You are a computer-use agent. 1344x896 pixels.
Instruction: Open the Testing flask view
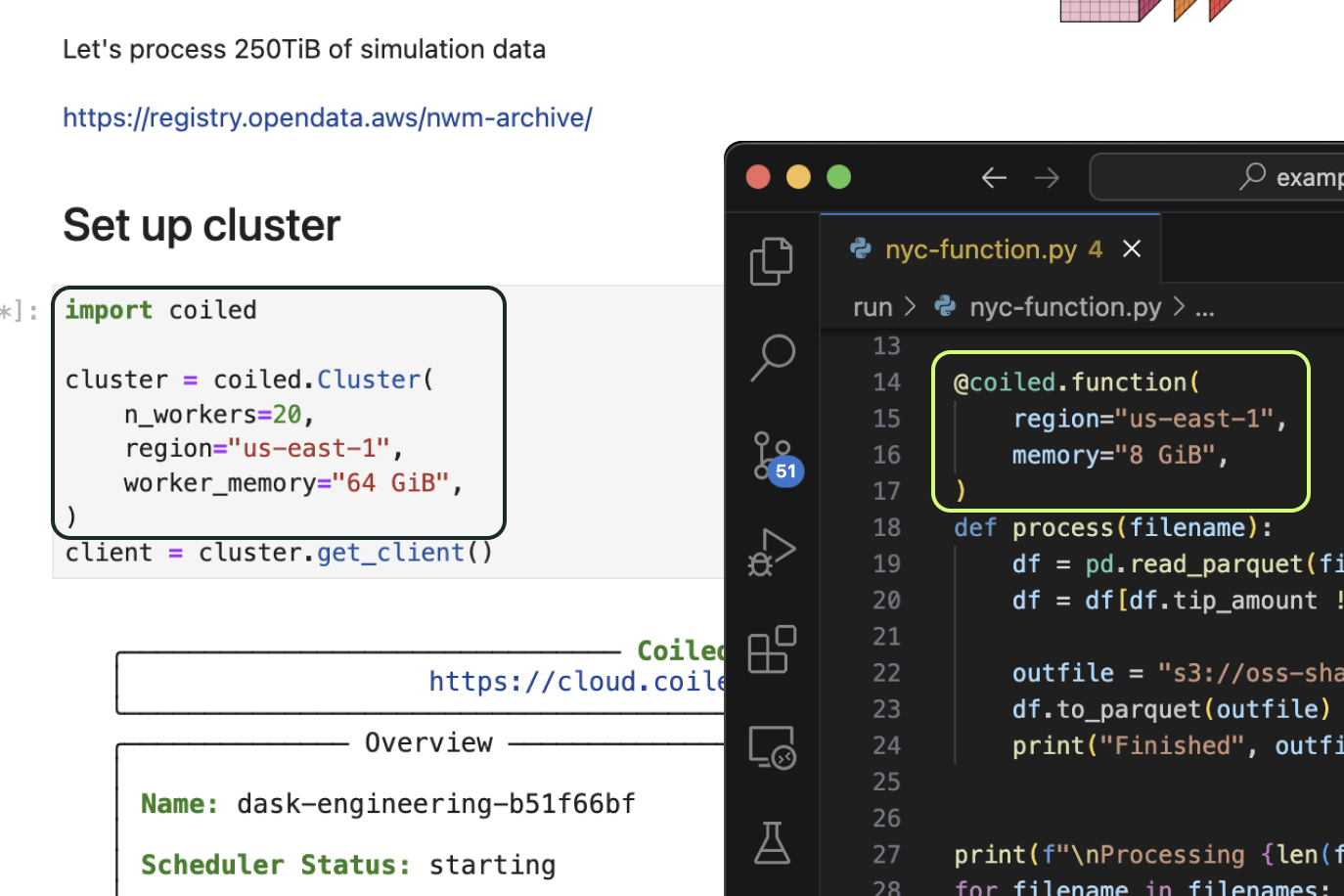tap(772, 842)
